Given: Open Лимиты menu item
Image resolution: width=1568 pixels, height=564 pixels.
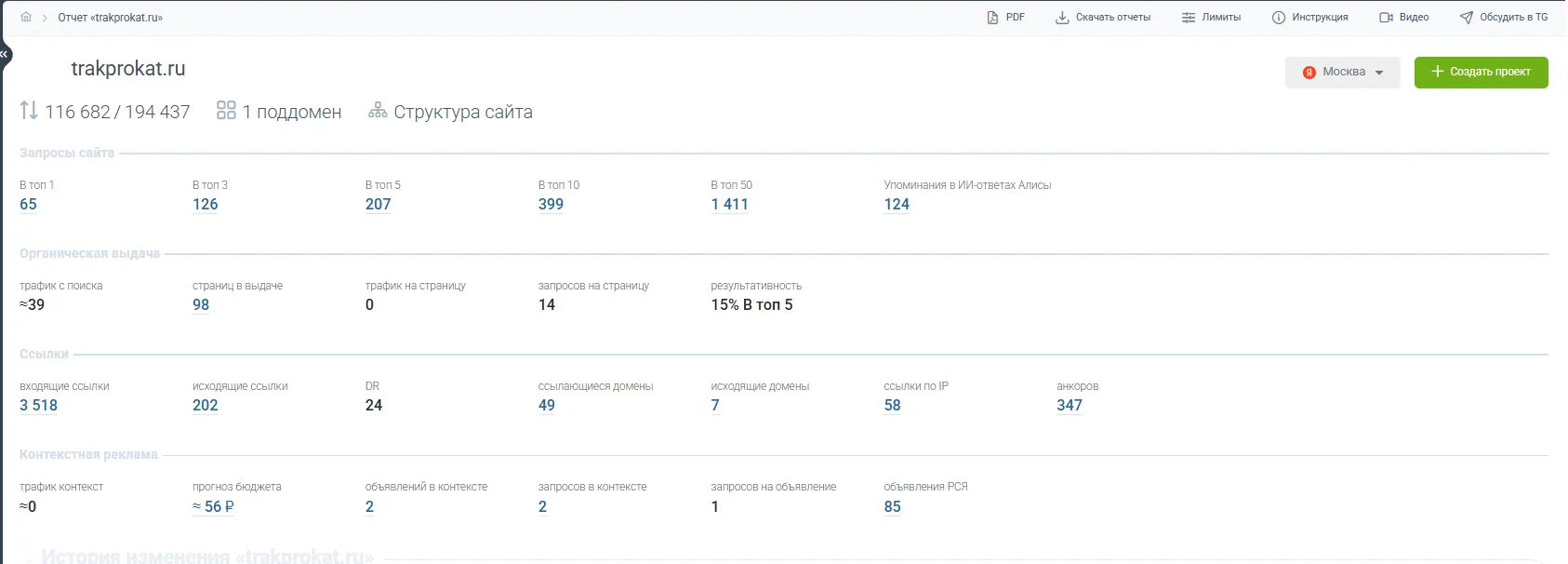Looking at the screenshot, I should pos(1211,17).
